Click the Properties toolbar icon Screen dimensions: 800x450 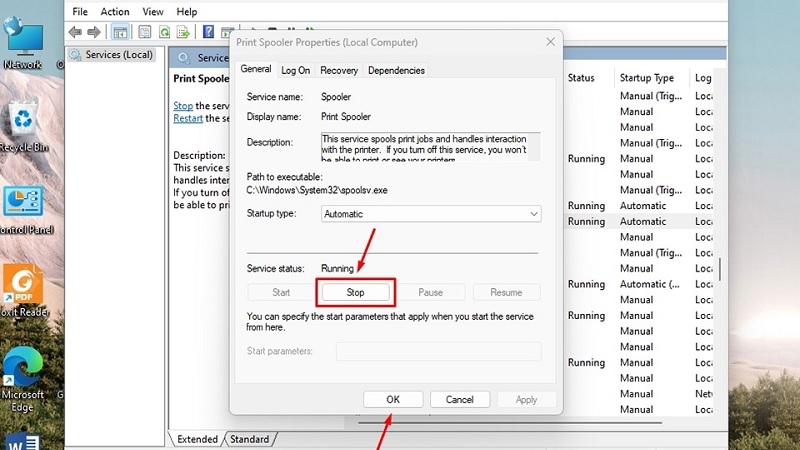[144, 32]
